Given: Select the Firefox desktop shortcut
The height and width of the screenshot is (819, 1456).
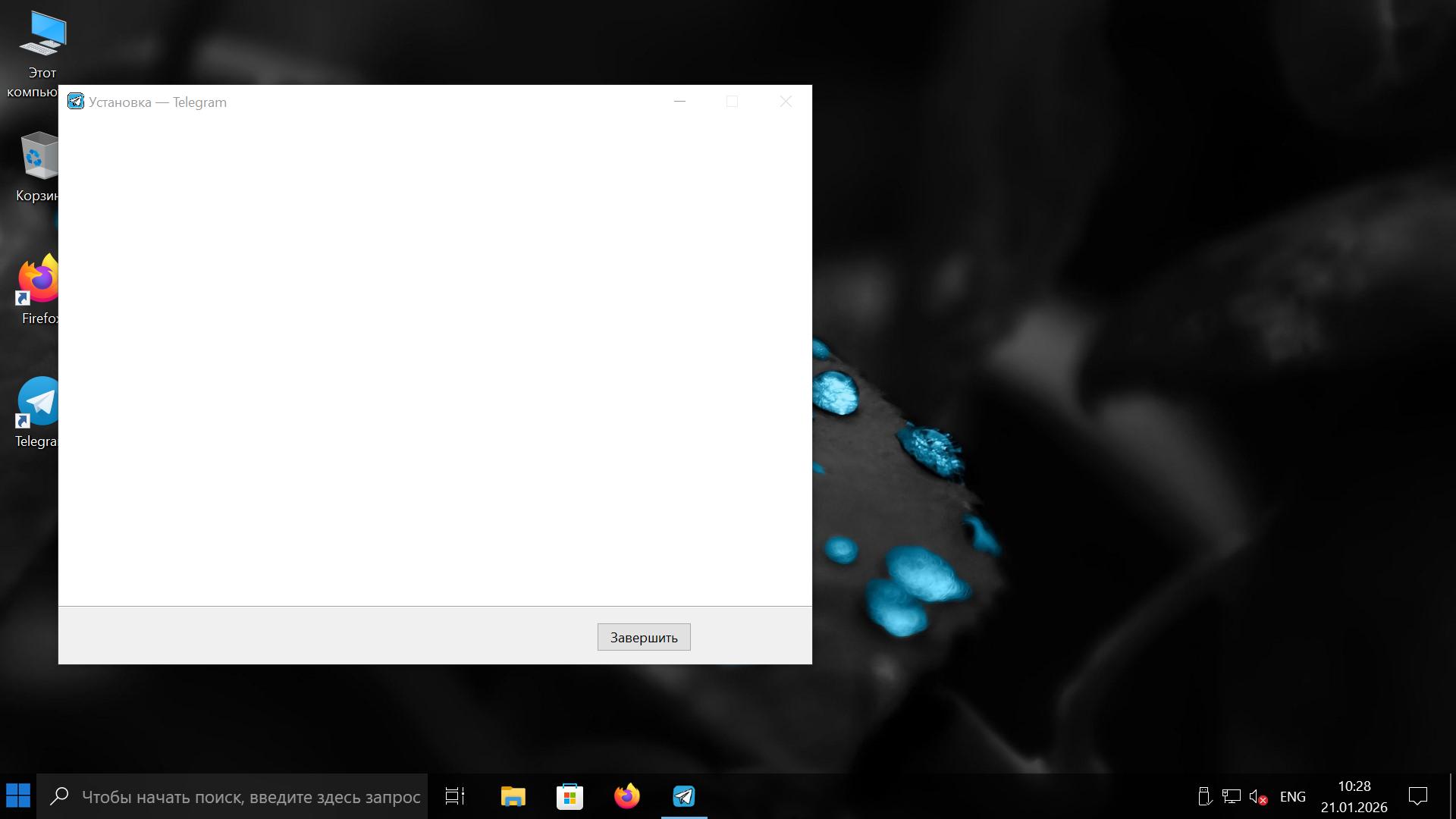Looking at the screenshot, I should point(39,282).
